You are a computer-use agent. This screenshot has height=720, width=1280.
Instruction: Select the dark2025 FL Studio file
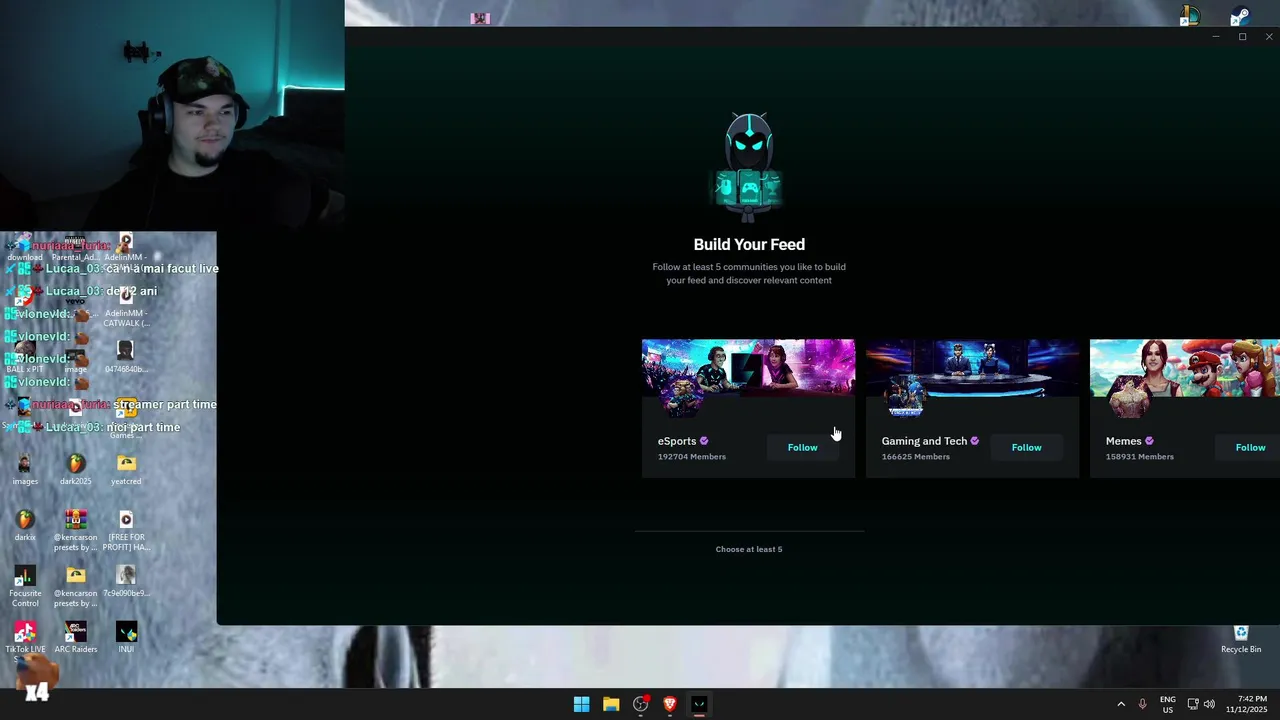point(75,469)
